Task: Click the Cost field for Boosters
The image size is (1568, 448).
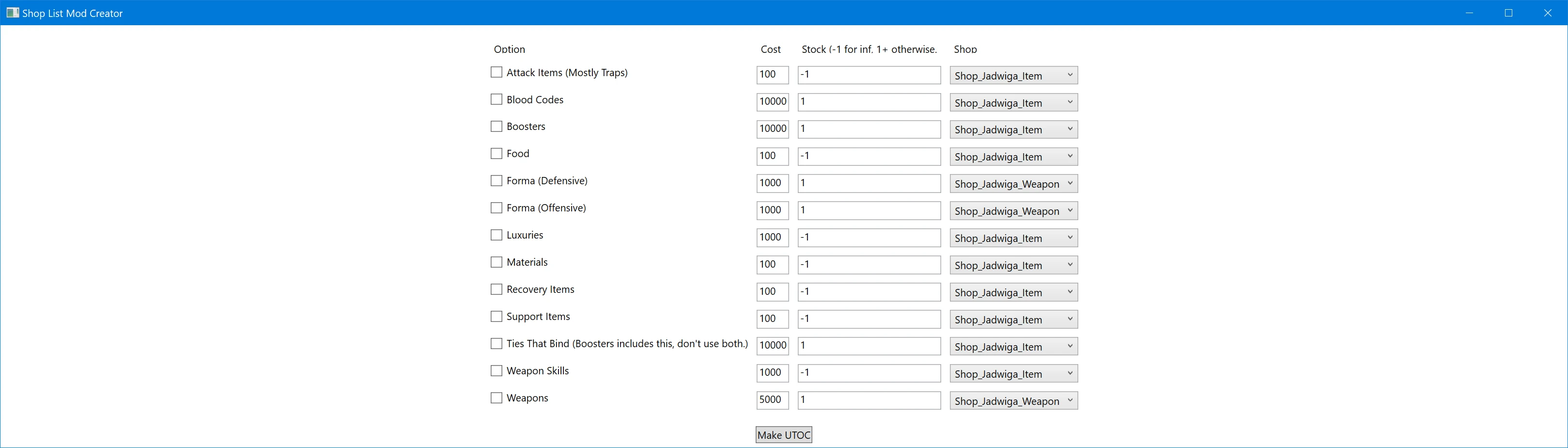Action: point(772,128)
